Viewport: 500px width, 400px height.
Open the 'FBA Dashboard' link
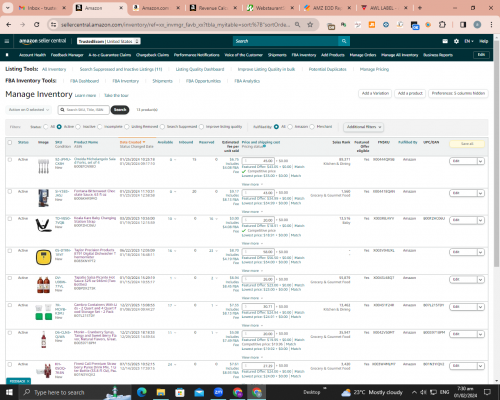pos(84,81)
